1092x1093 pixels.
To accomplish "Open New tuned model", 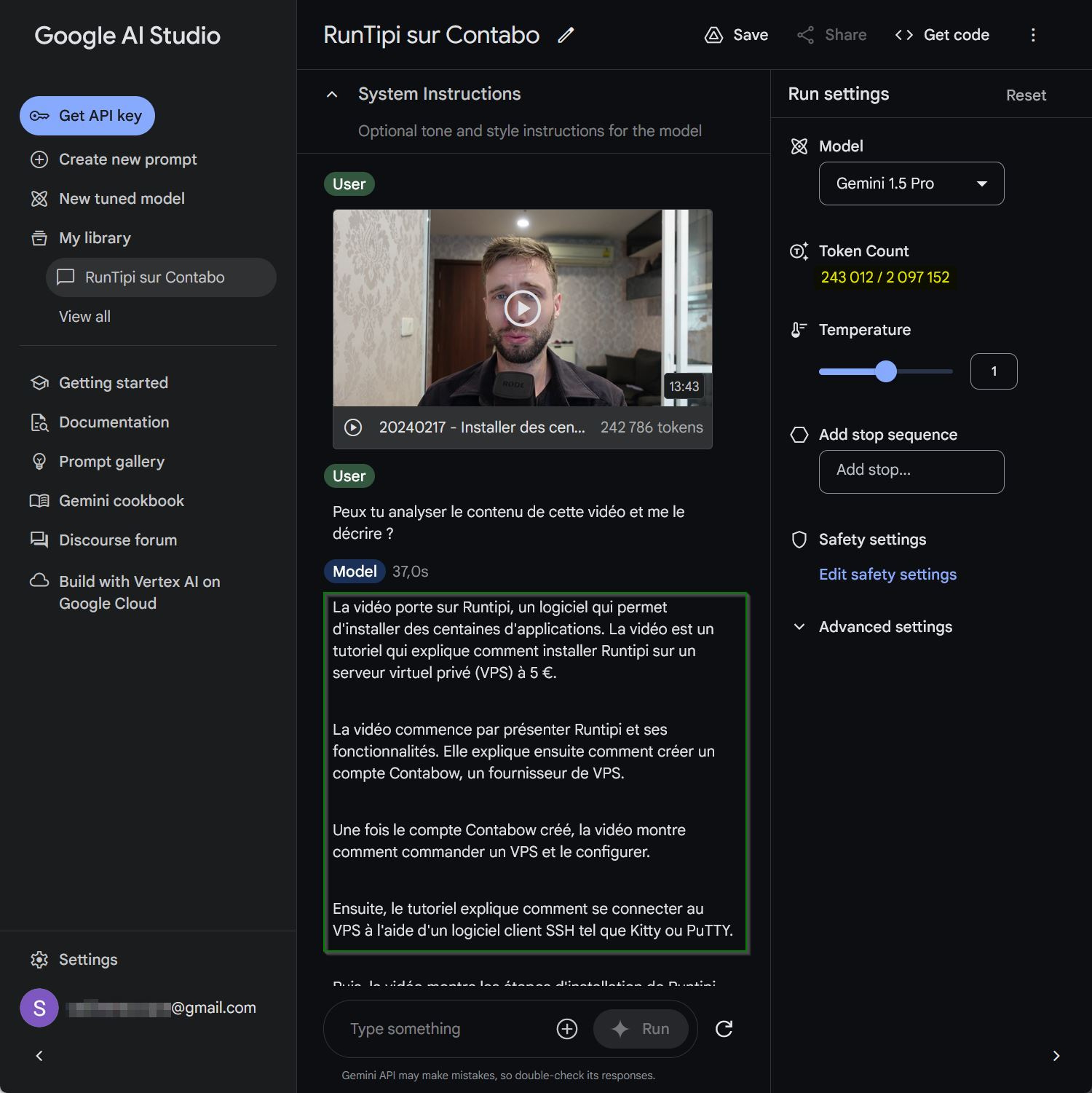I will point(122,199).
